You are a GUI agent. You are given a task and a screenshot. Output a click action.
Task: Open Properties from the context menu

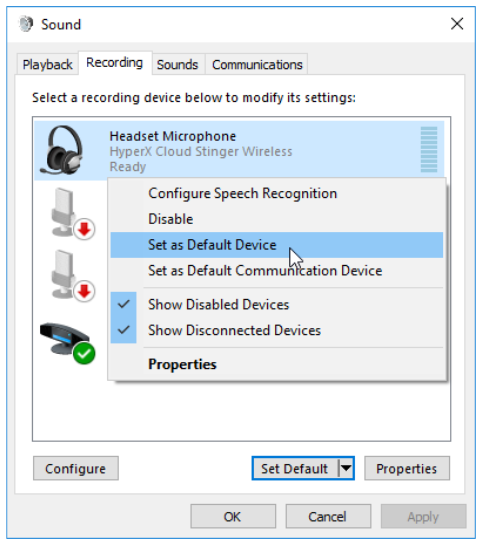coord(277,364)
